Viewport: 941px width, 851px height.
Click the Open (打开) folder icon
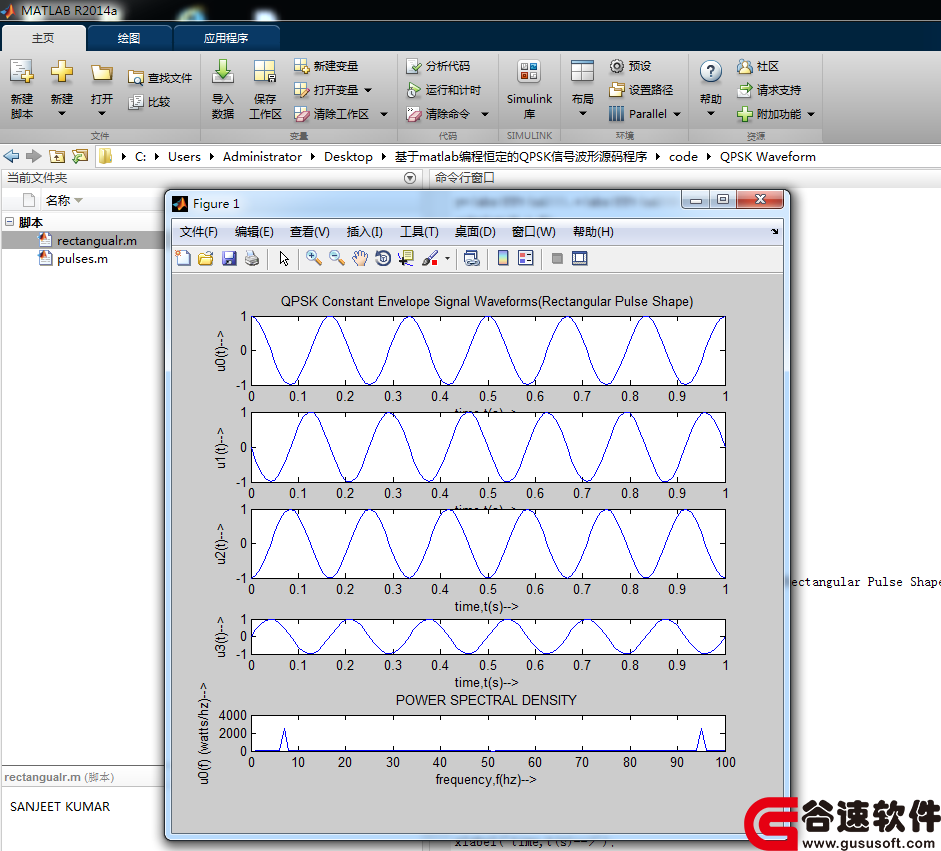101,73
